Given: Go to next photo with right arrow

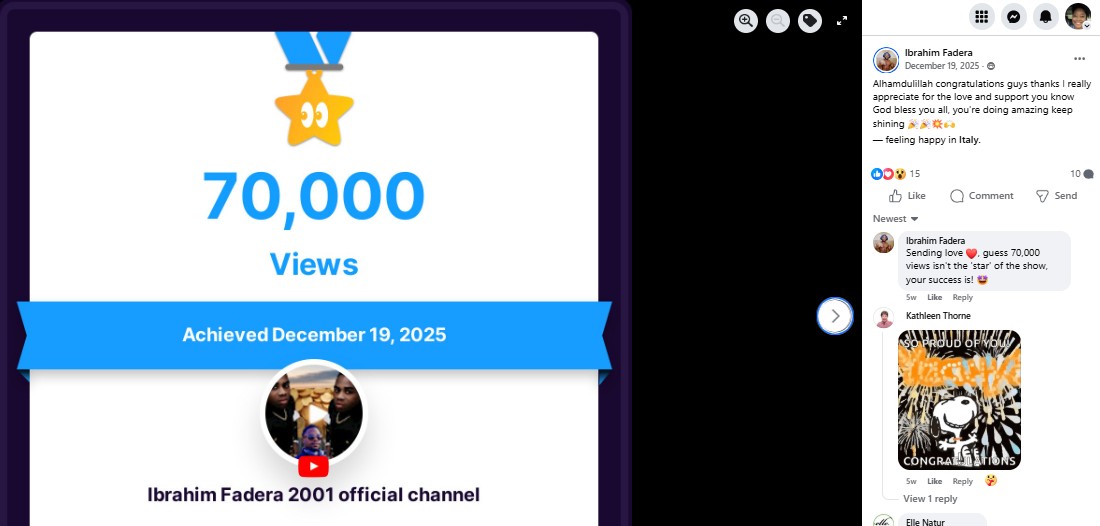Looking at the screenshot, I should [835, 316].
